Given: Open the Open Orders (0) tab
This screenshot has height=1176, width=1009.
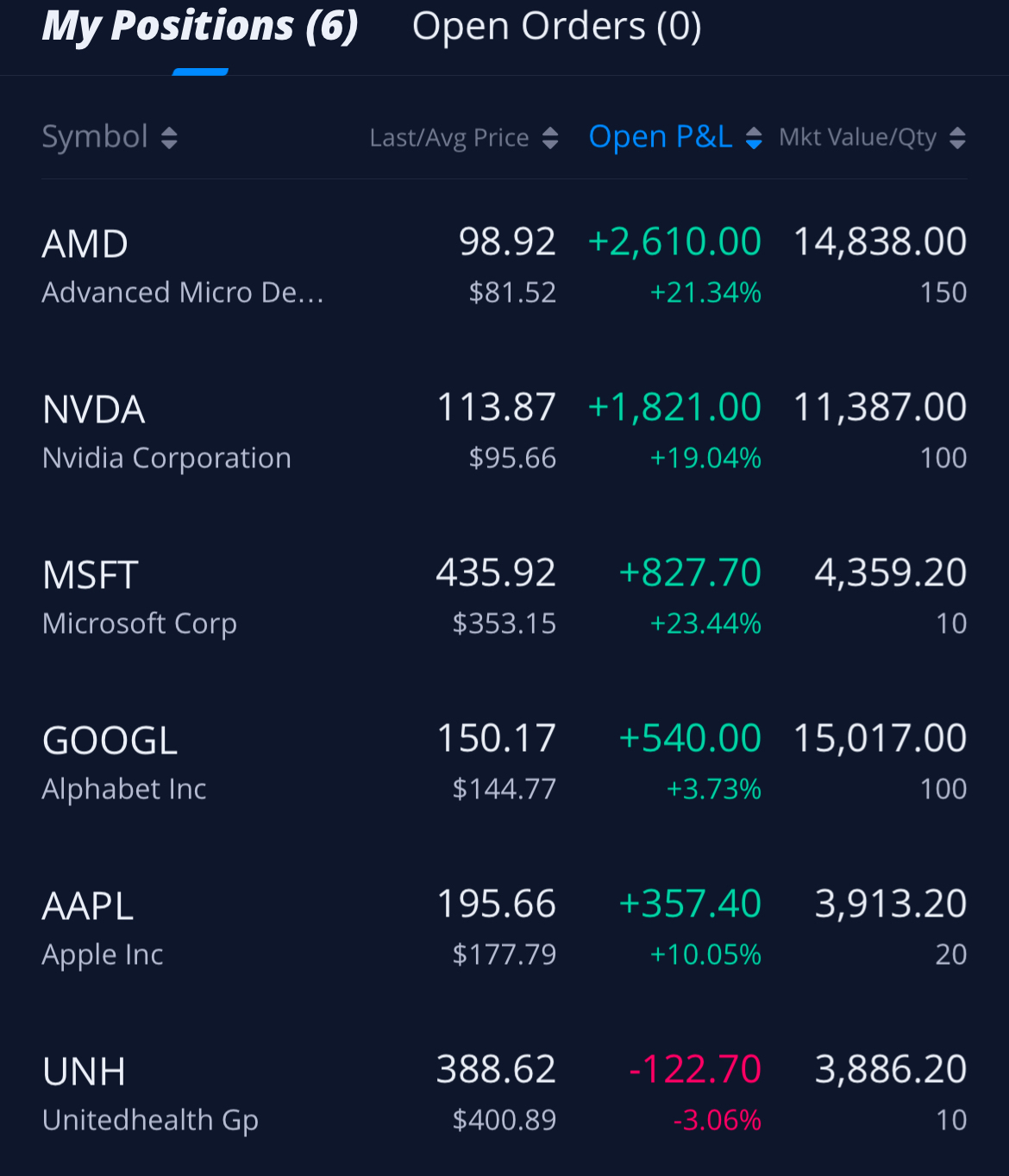Looking at the screenshot, I should click(557, 26).
